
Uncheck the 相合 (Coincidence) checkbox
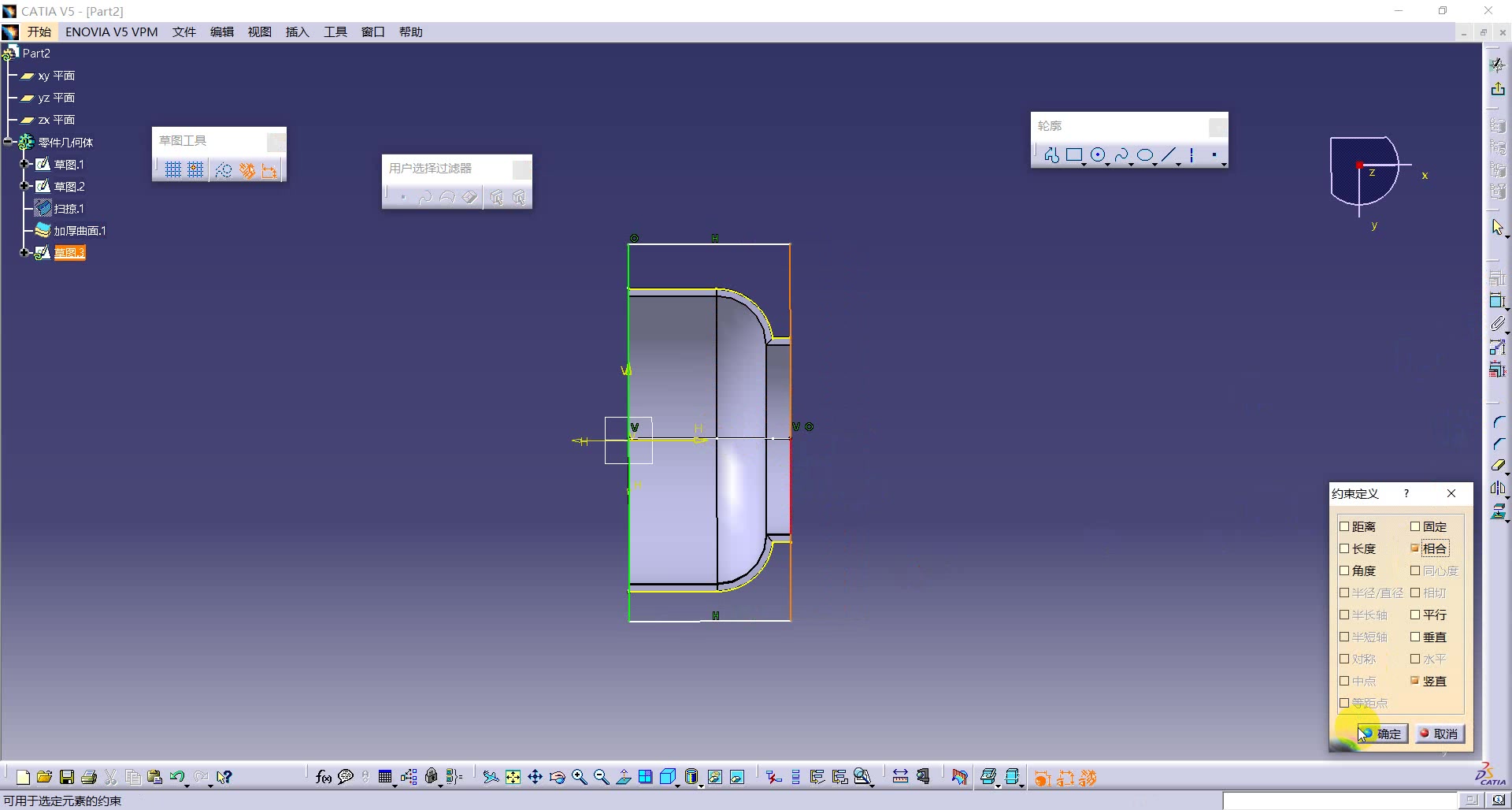coord(1415,548)
